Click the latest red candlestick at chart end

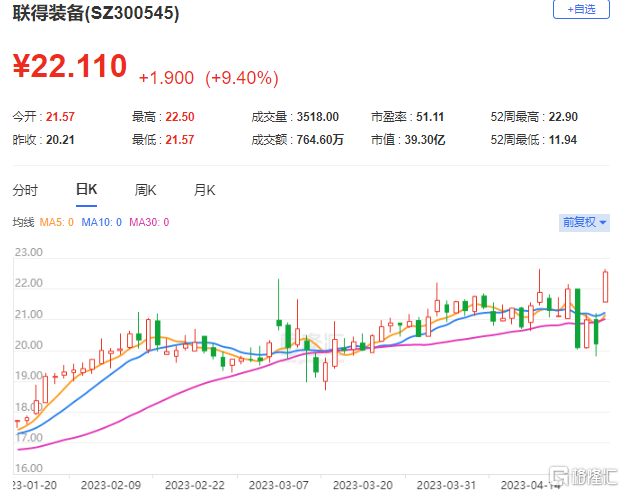tap(605, 287)
